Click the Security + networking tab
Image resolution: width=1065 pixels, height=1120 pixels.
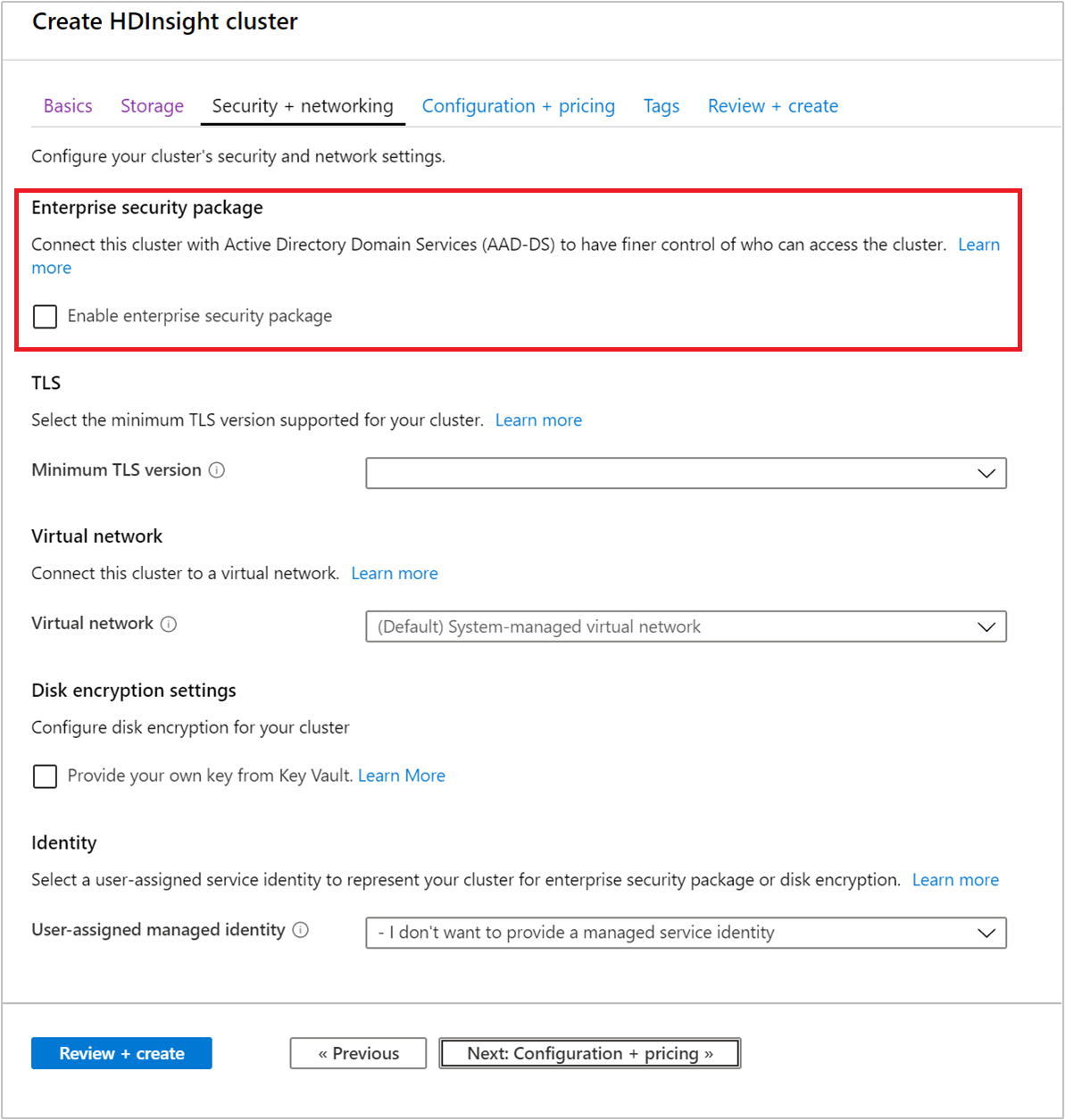(302, 105)
